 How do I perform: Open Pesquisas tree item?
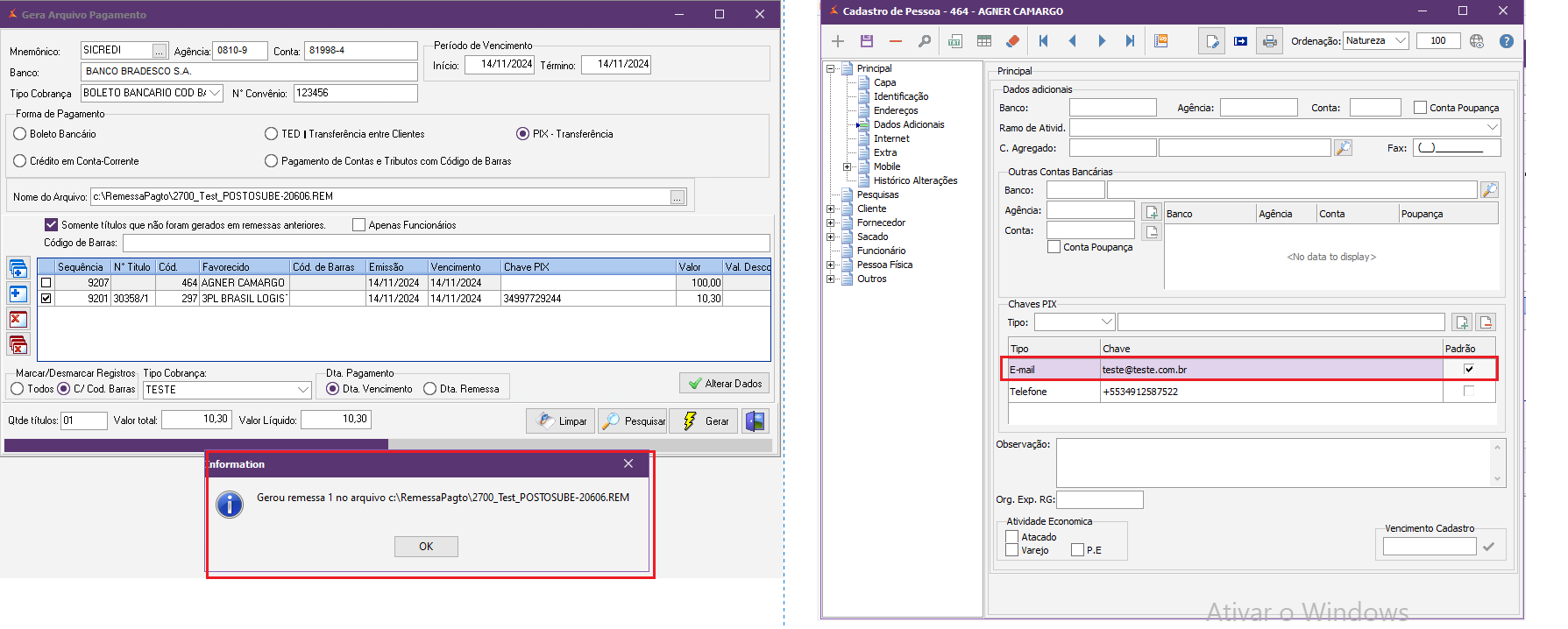877,194
